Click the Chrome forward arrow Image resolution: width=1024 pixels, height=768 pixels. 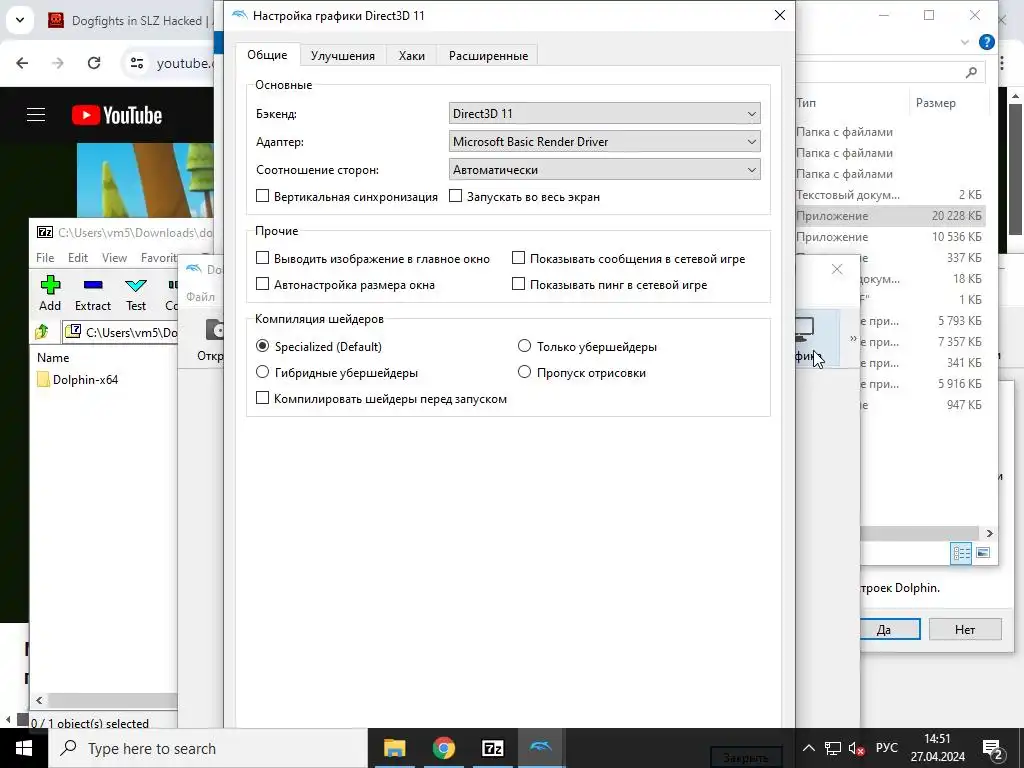58,63
